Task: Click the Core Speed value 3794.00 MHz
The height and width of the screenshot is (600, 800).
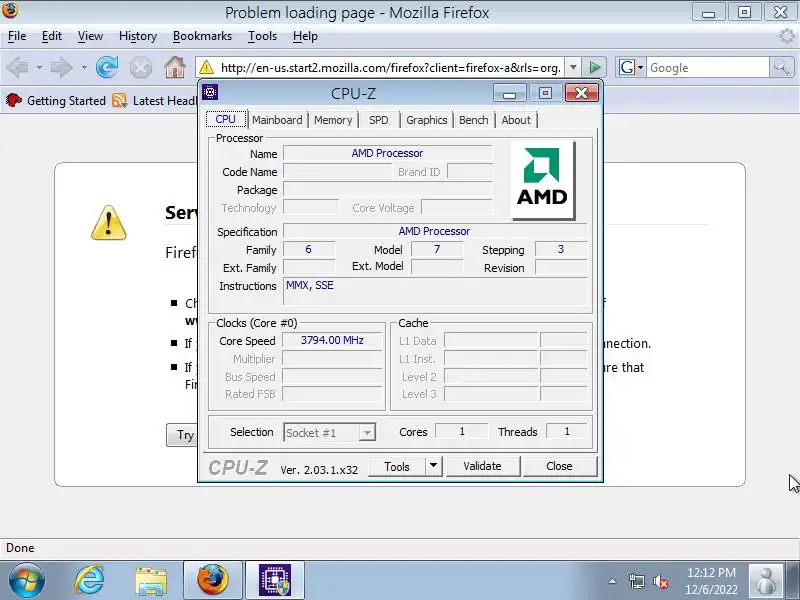Action: click(x=332, y=340)
